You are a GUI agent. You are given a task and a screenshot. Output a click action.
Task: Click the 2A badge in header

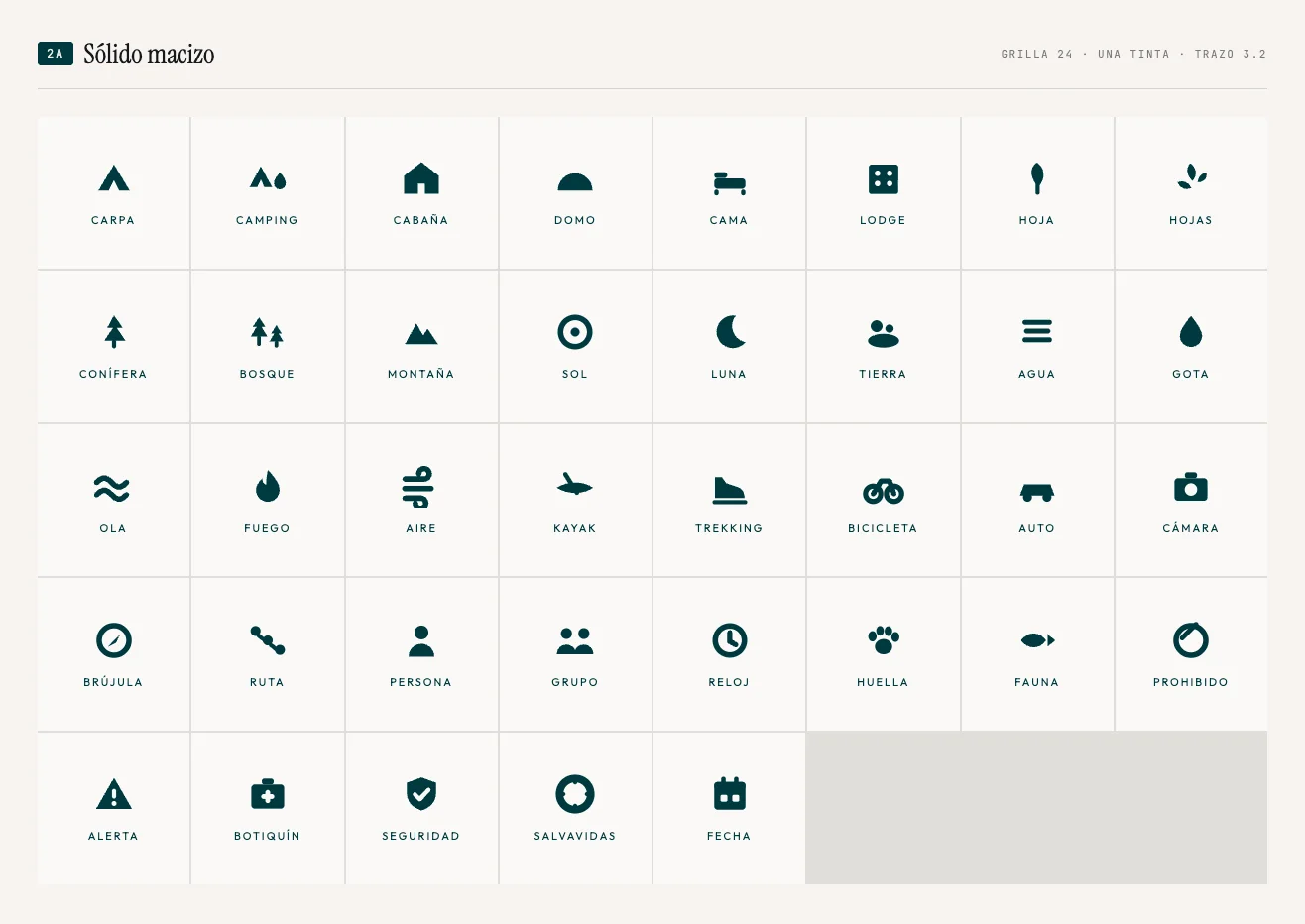(x=56, y=54)
